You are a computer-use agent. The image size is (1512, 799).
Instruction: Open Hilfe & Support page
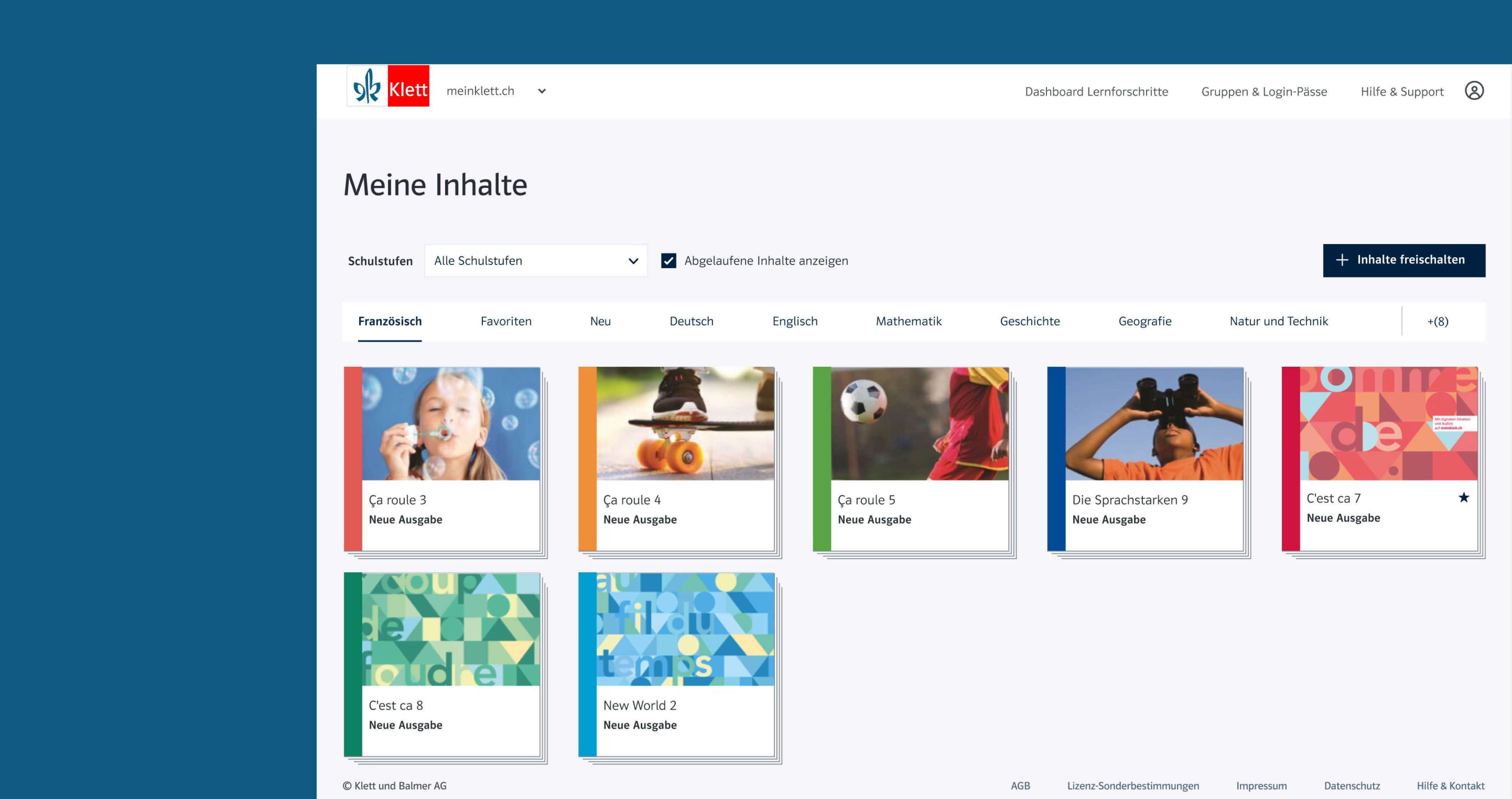pos(1402,92)
